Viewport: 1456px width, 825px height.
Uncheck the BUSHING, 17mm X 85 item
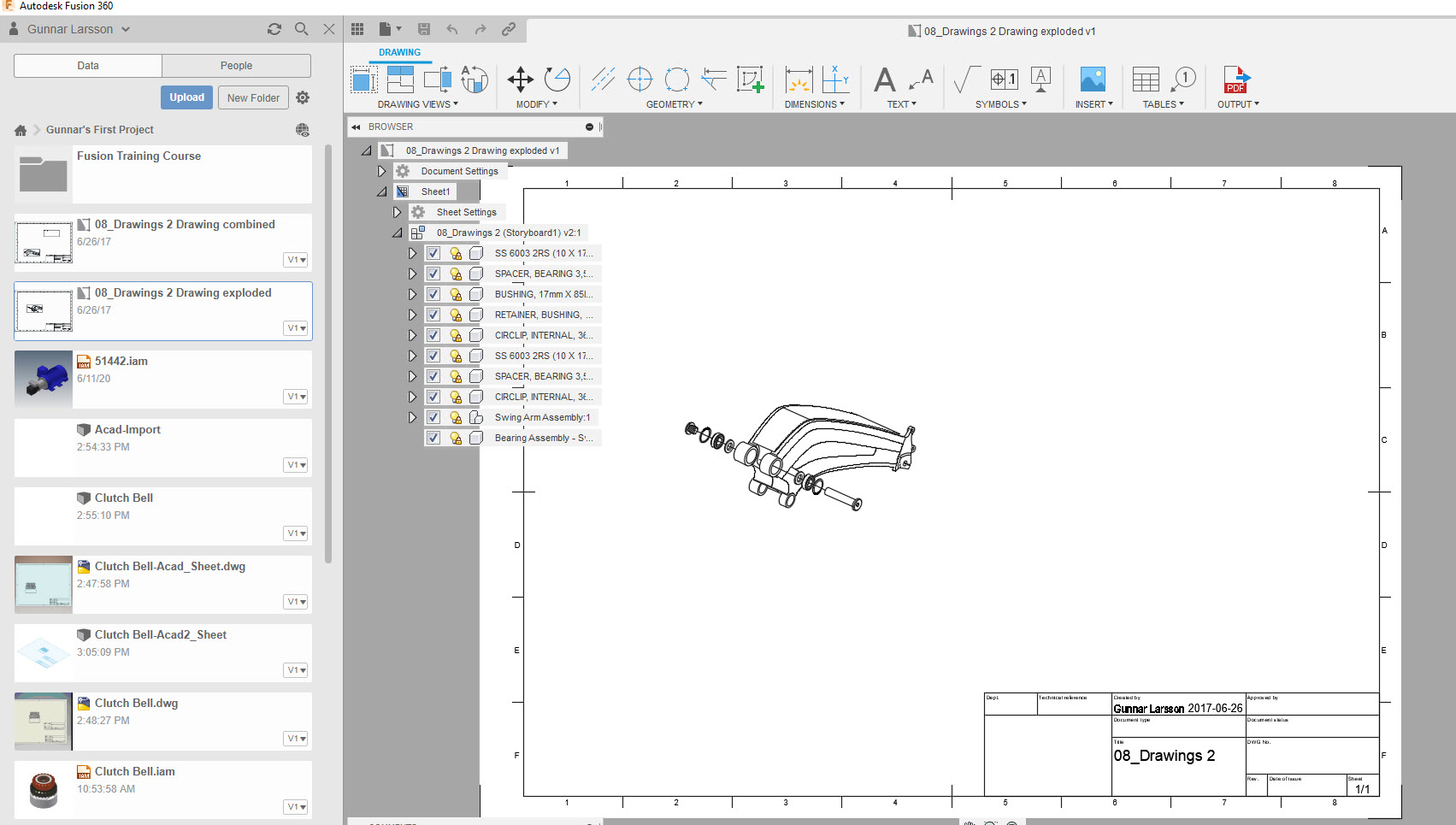(x=433, y=293)
